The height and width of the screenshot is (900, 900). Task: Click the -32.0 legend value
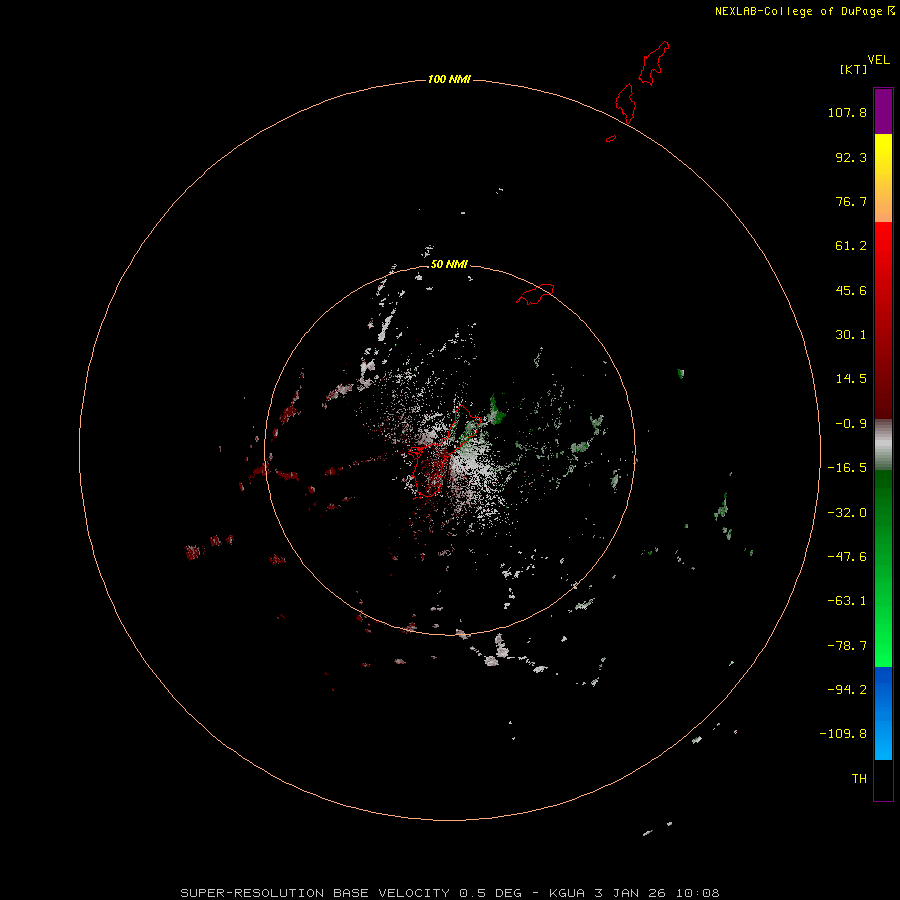click(x=847, y=513)
